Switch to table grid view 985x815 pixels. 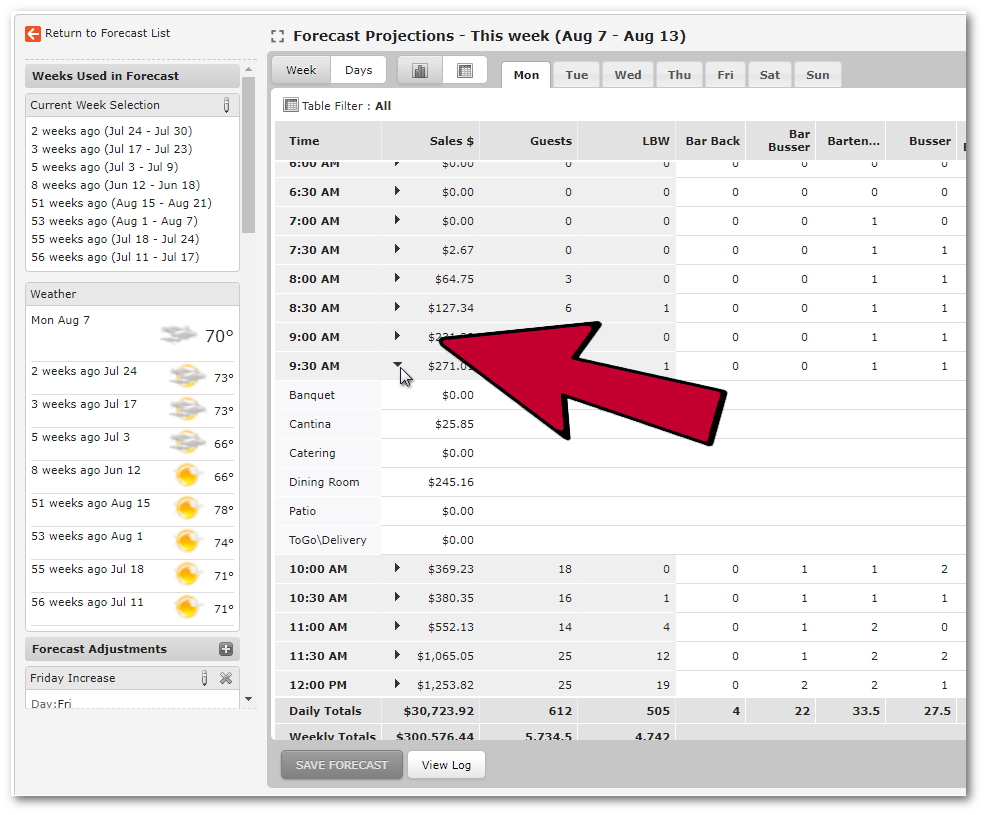(464, 70)
